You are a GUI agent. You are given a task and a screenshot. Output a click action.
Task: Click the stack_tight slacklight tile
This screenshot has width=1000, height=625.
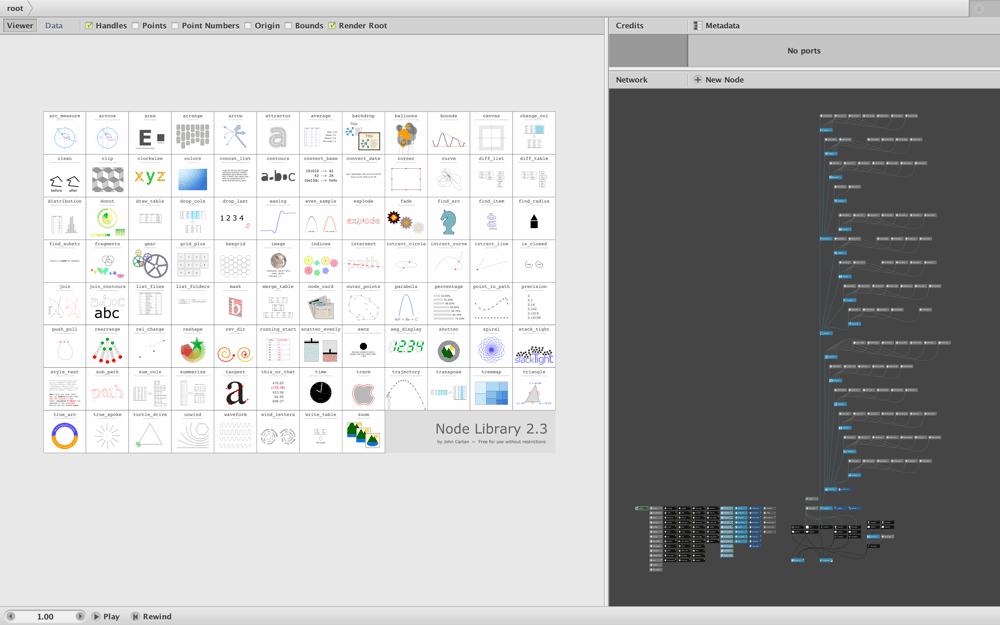tap(534, 346)
